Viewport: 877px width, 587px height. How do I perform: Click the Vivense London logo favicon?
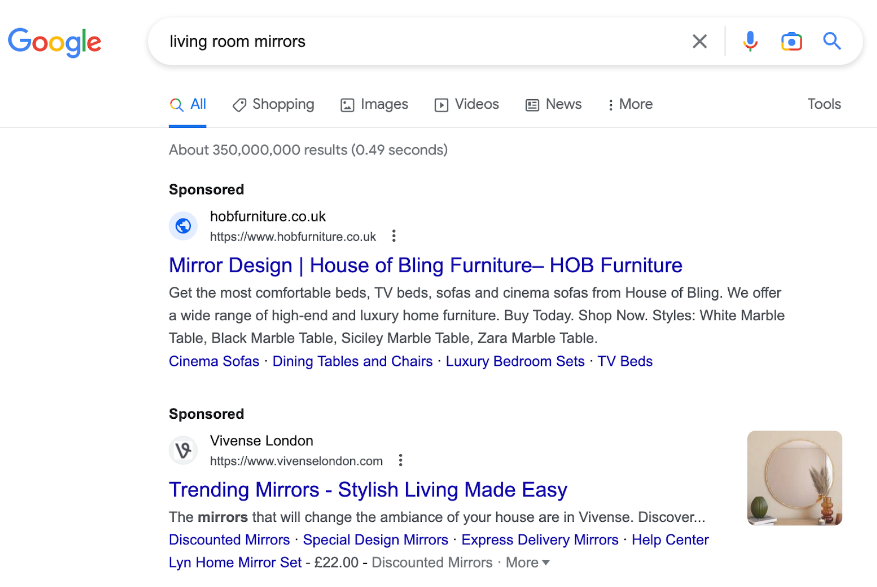point(183,450)
